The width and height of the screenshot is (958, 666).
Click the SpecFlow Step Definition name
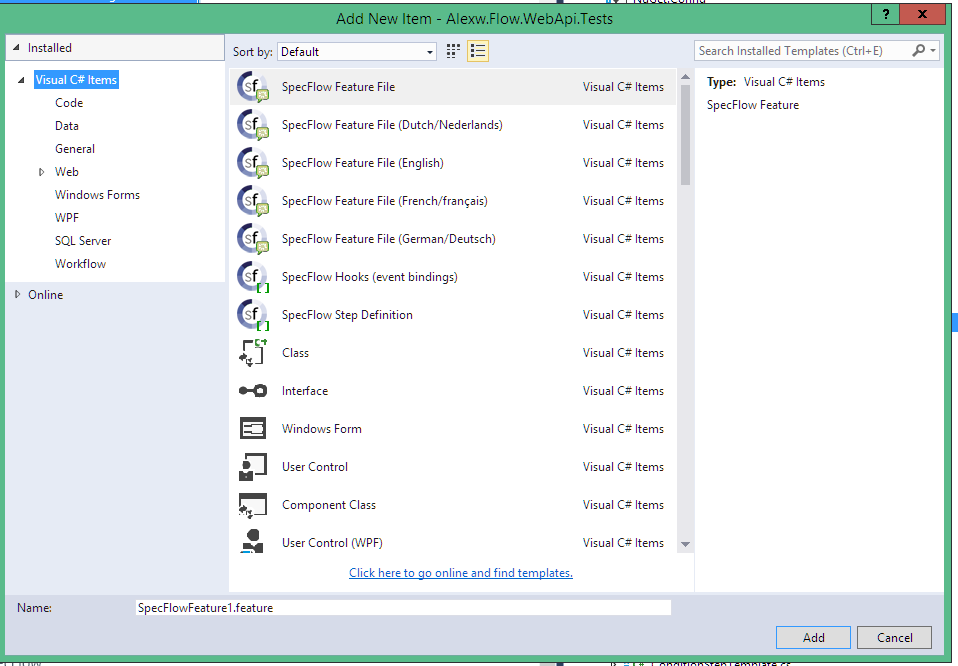pos(347,315)
